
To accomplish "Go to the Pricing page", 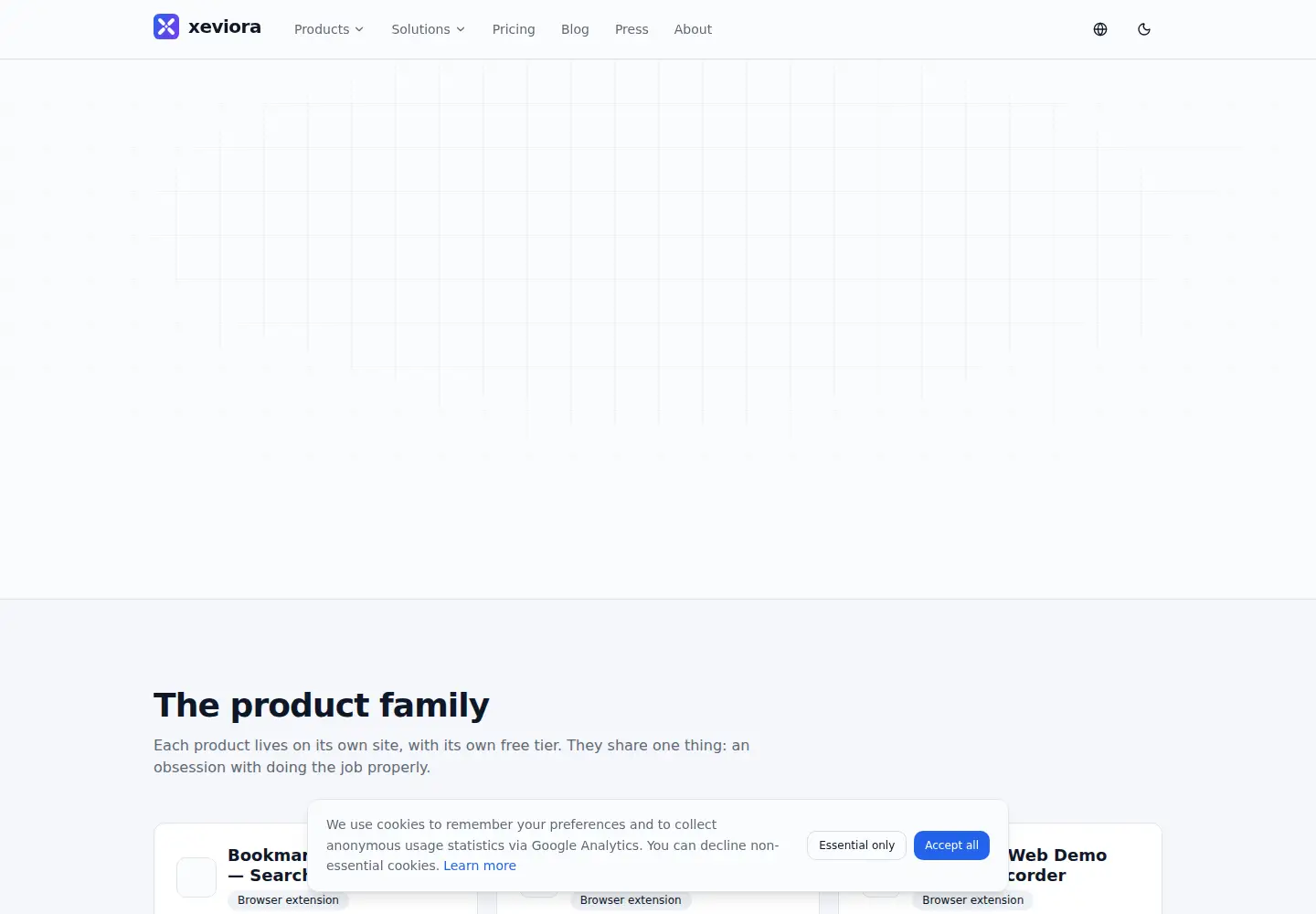I will (x=514, y=29).
